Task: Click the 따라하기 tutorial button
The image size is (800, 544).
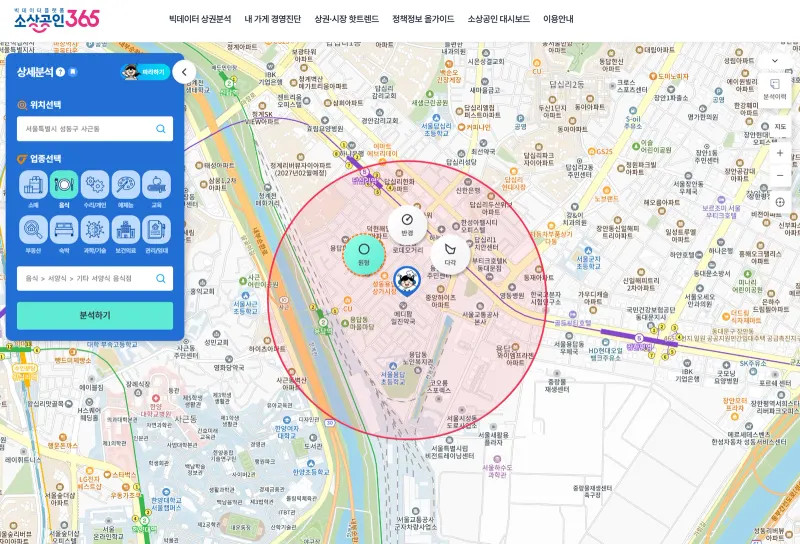Action: coord(145,72)
